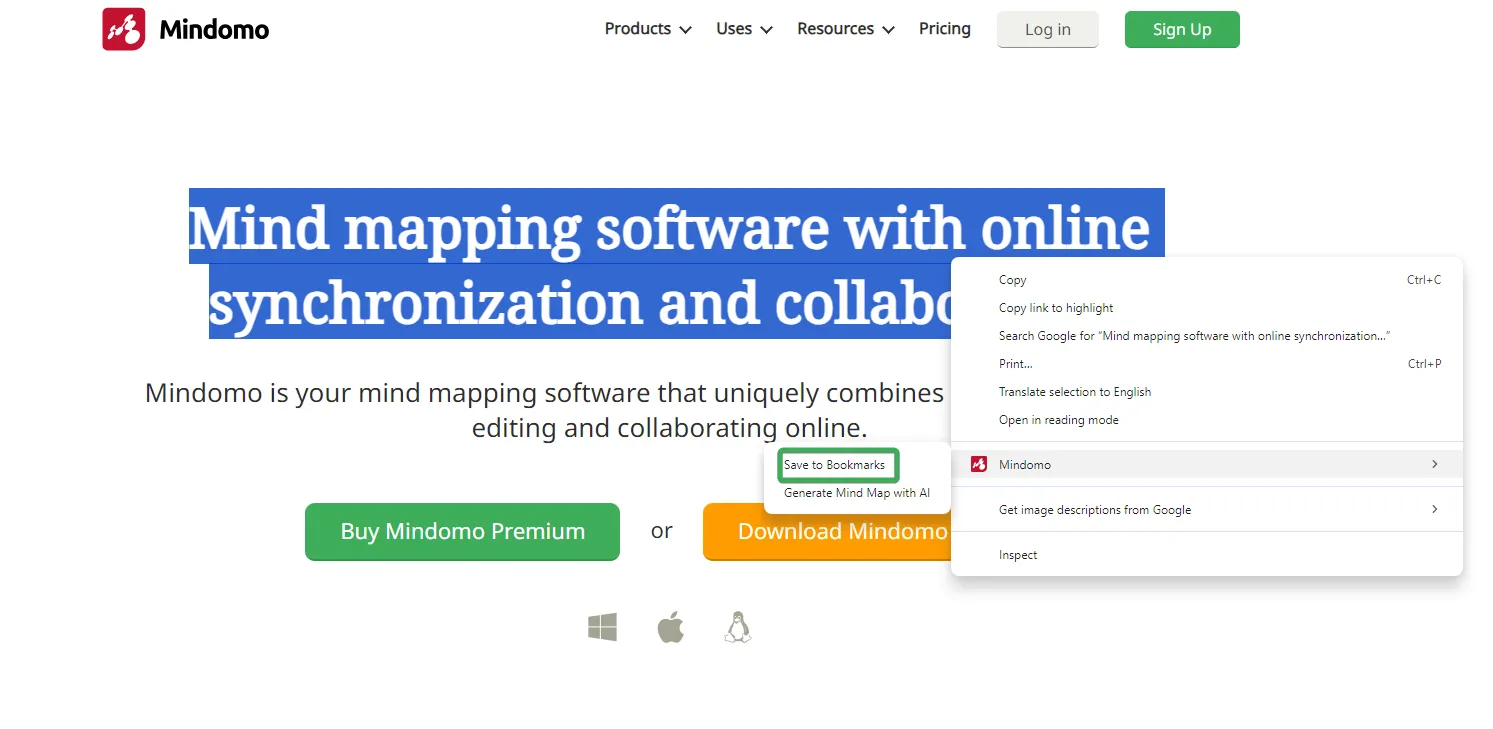Click Buy Mindomo Premium button
This screenshot has width=1493, height=729.
(x=462, y=531)
